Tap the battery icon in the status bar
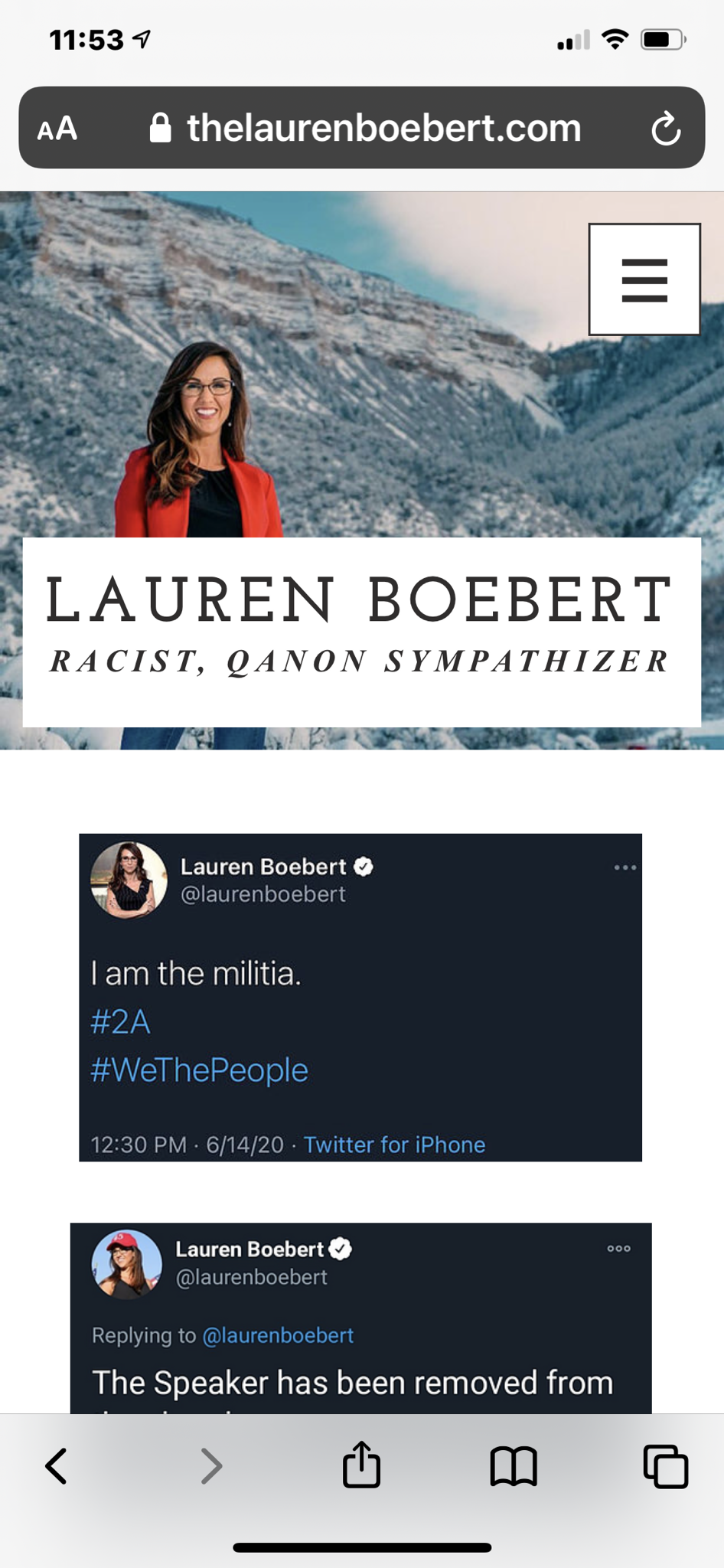This screenshot has width=724, height=1568. coord(663,39)
